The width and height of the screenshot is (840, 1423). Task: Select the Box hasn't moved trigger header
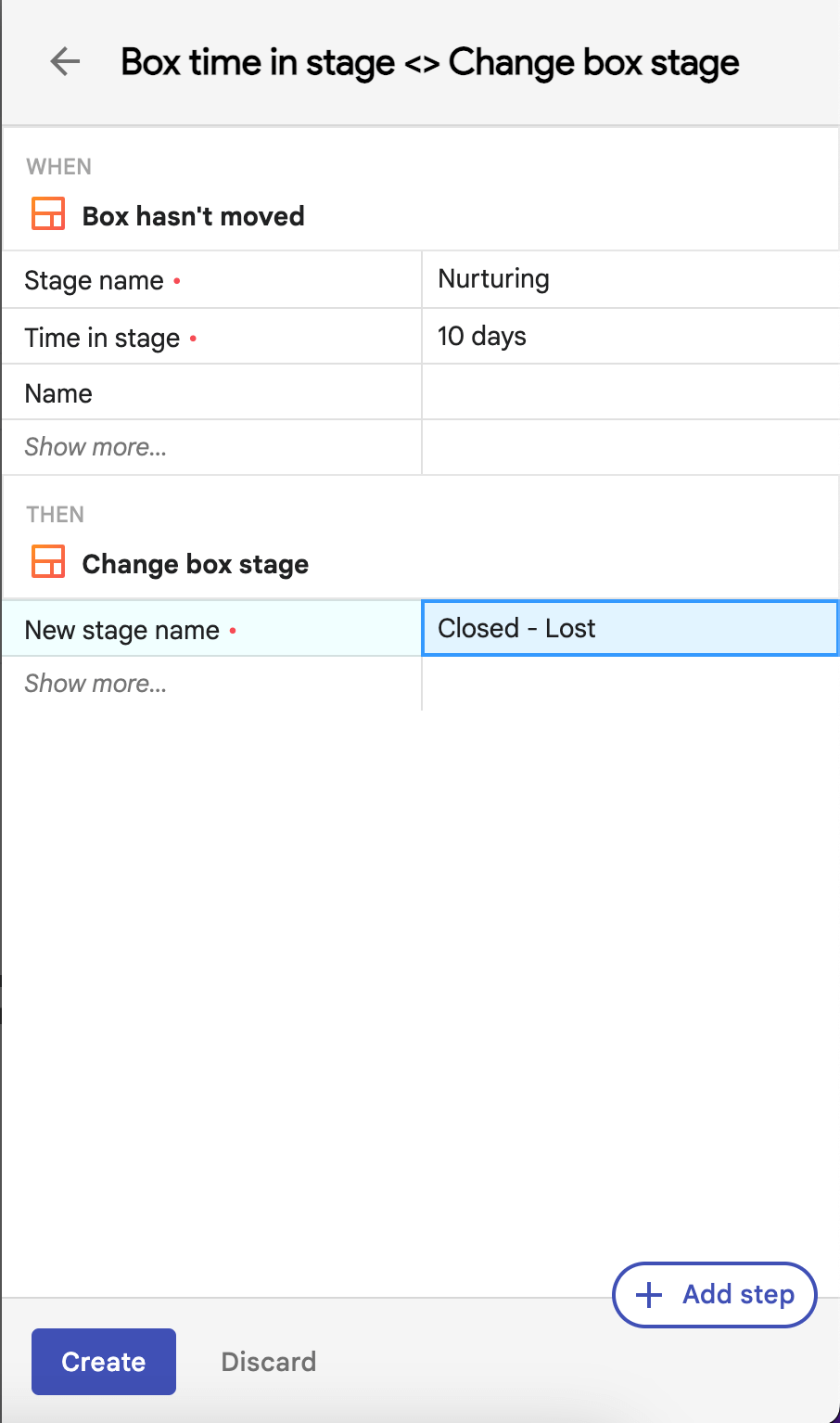pos(193,216)
